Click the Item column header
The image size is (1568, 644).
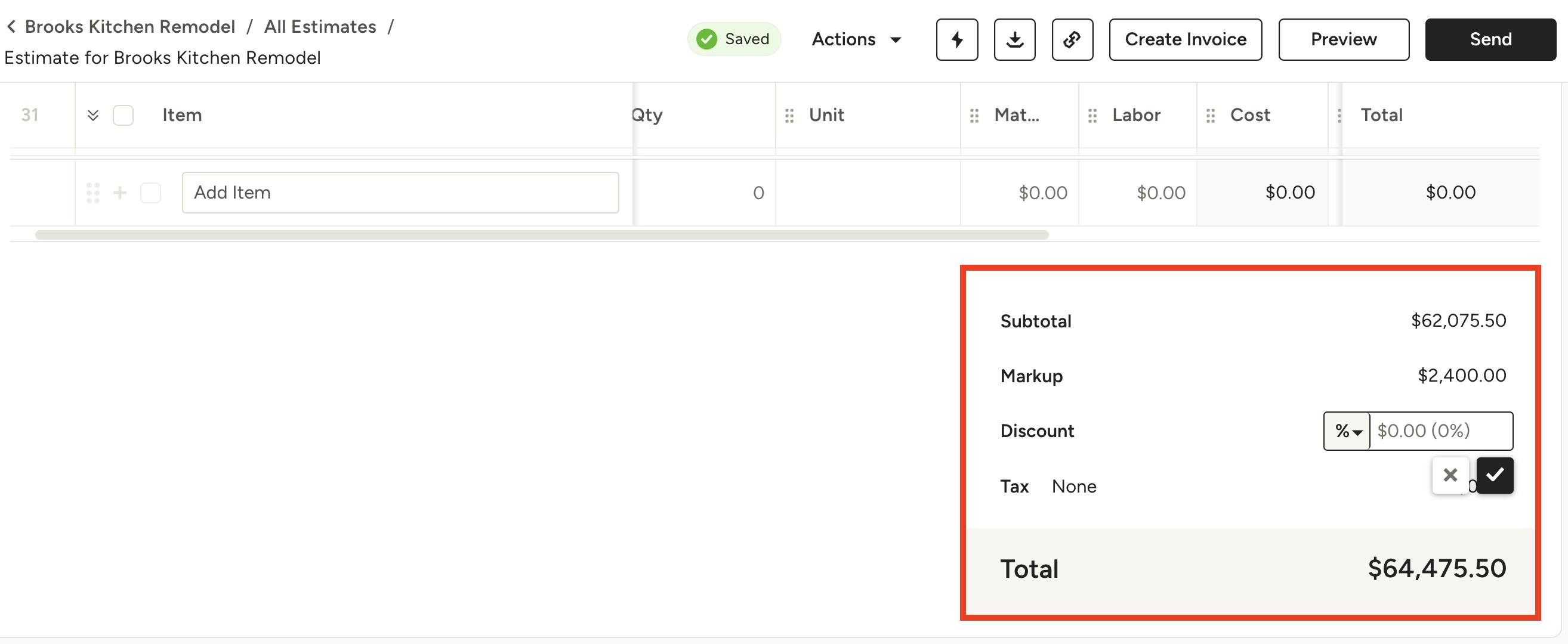click(x=182, y=115)
